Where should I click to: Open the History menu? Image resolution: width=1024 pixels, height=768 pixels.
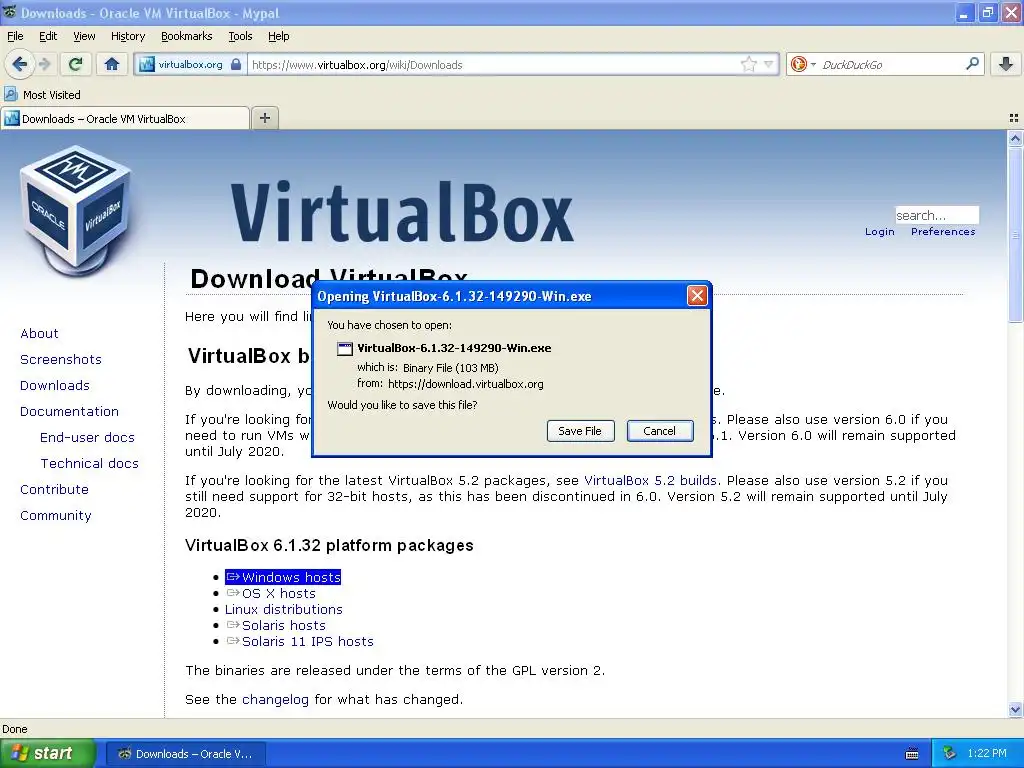127,36
